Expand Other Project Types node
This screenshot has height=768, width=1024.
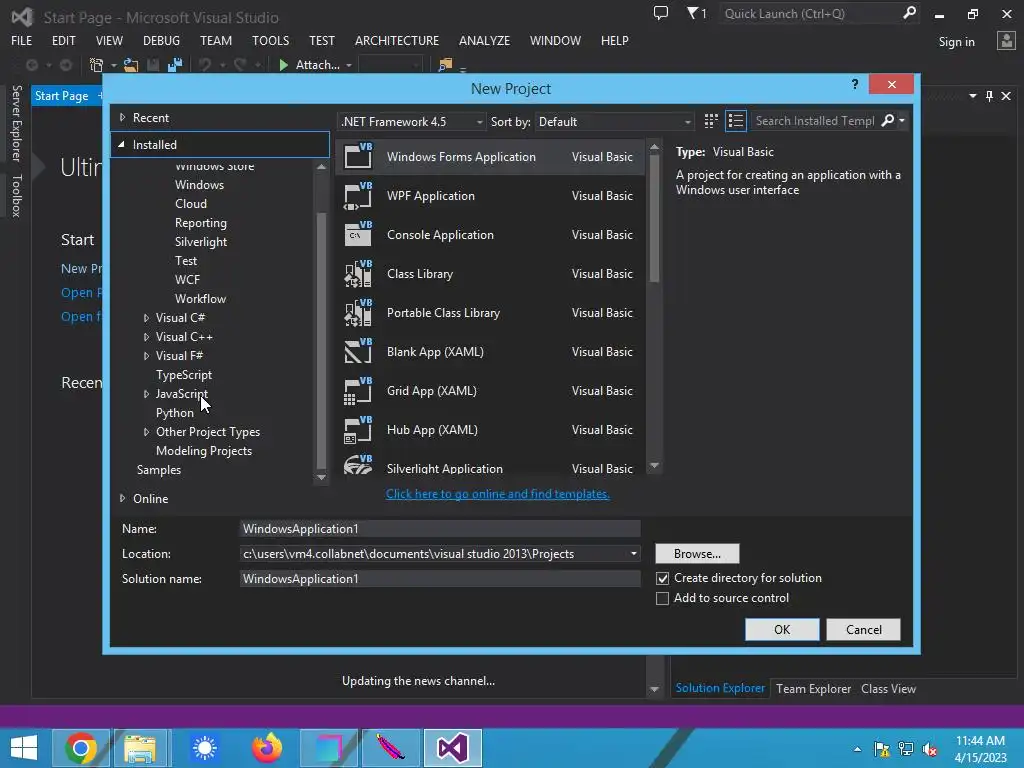(146, 432)
